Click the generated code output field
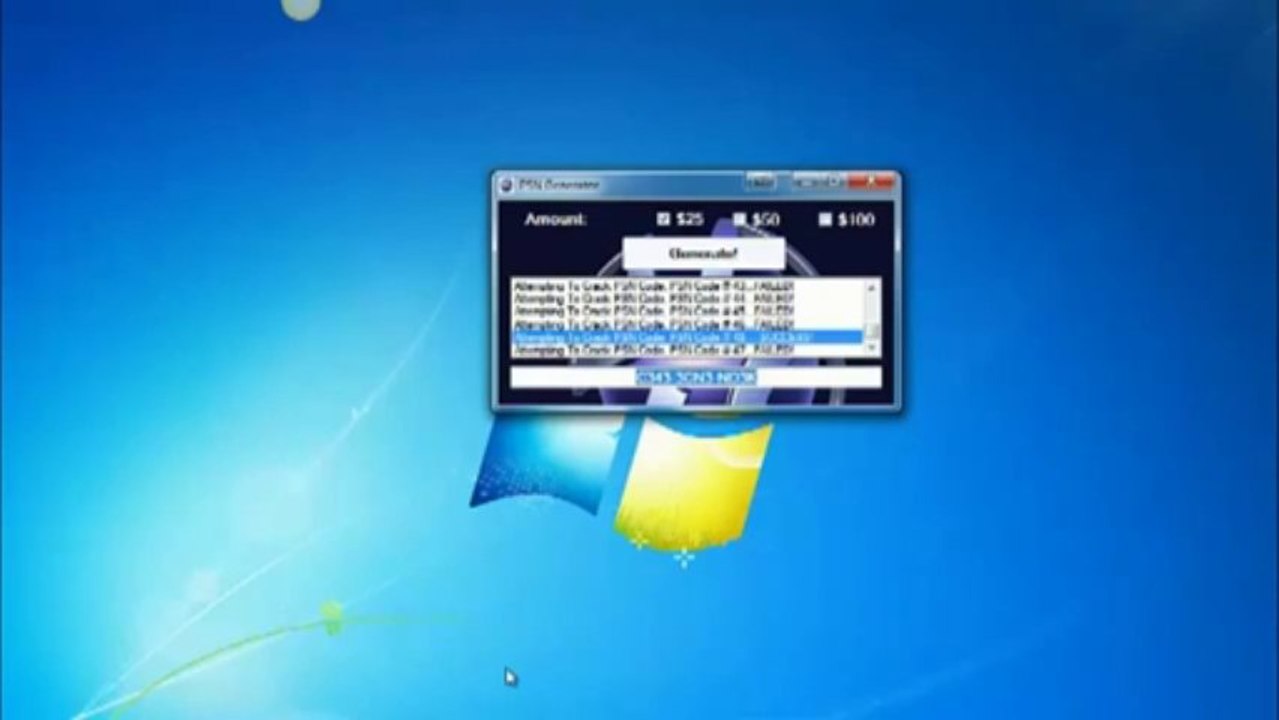The image size is (1279, 720). (696, 377)
